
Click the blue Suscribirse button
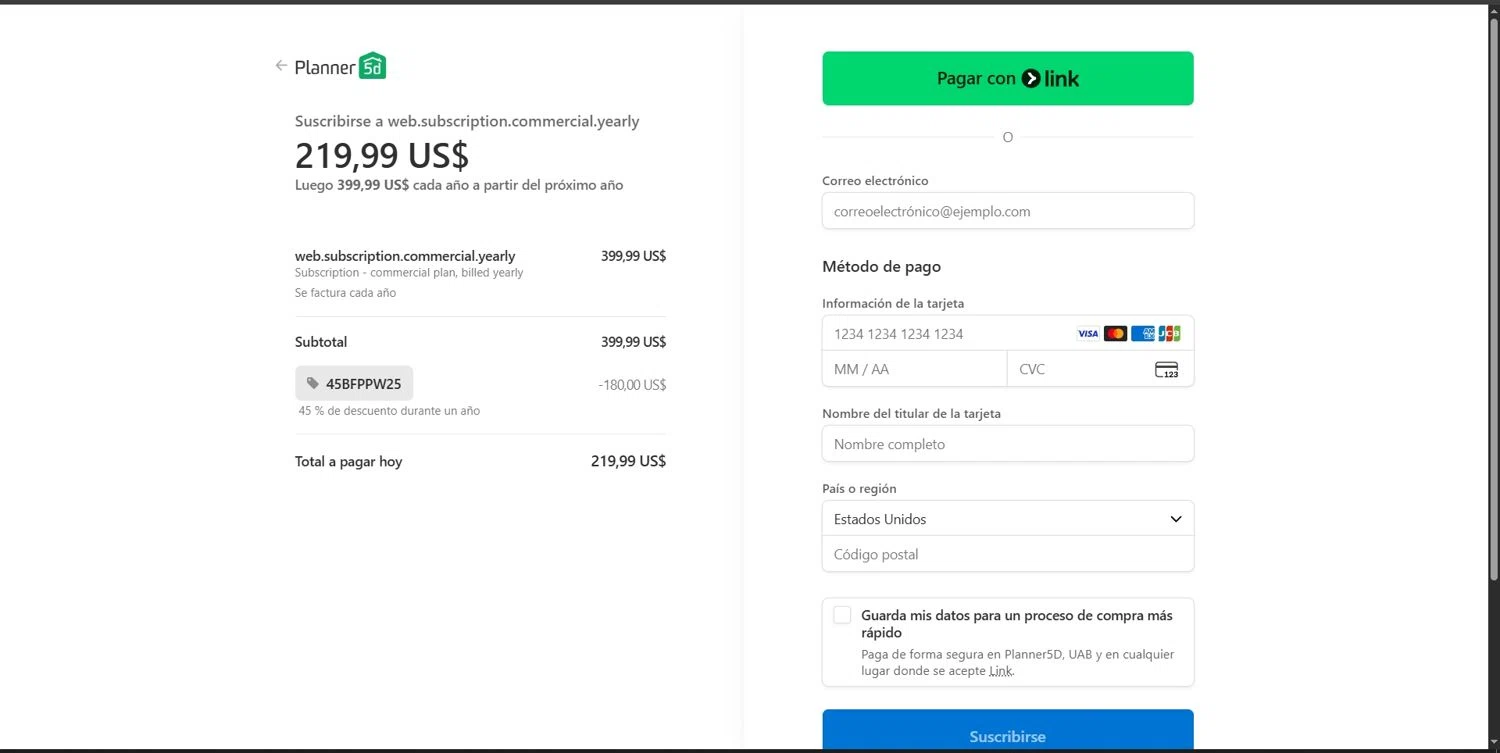(x=1008, y=731)
